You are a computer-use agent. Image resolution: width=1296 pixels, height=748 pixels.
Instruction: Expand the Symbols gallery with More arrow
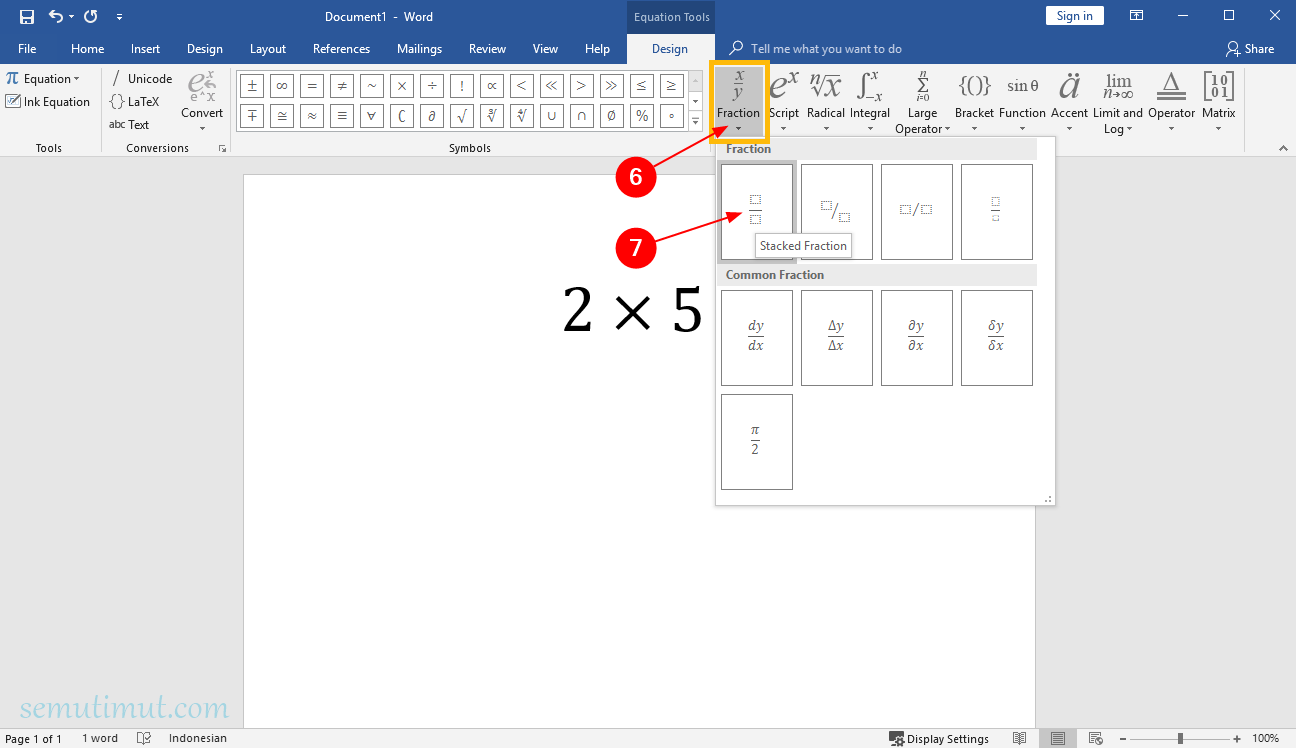click(694, 122)
